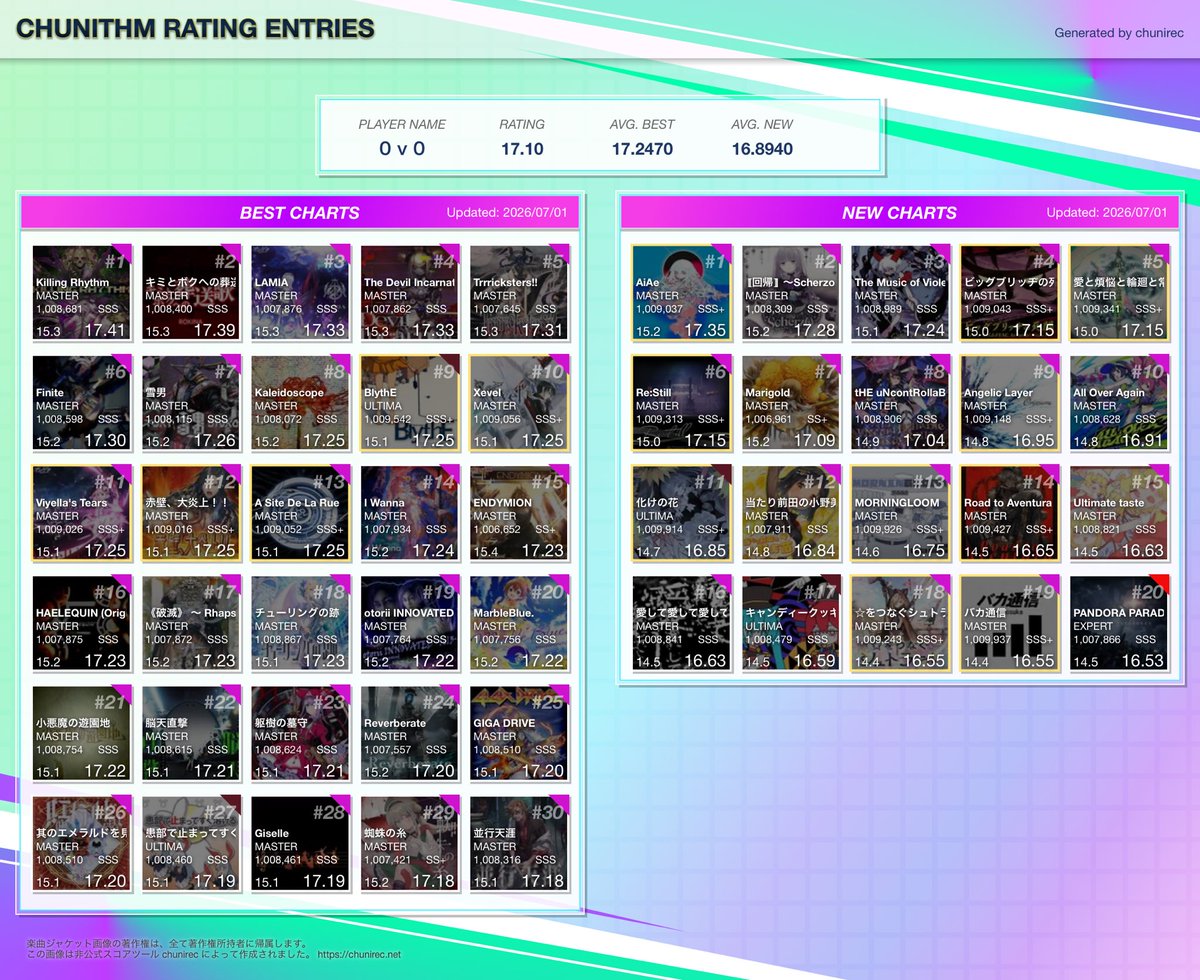This screenshot has width=1200, height=980.
Task: Select the 雪男 chart card
Action: [191, 402]
